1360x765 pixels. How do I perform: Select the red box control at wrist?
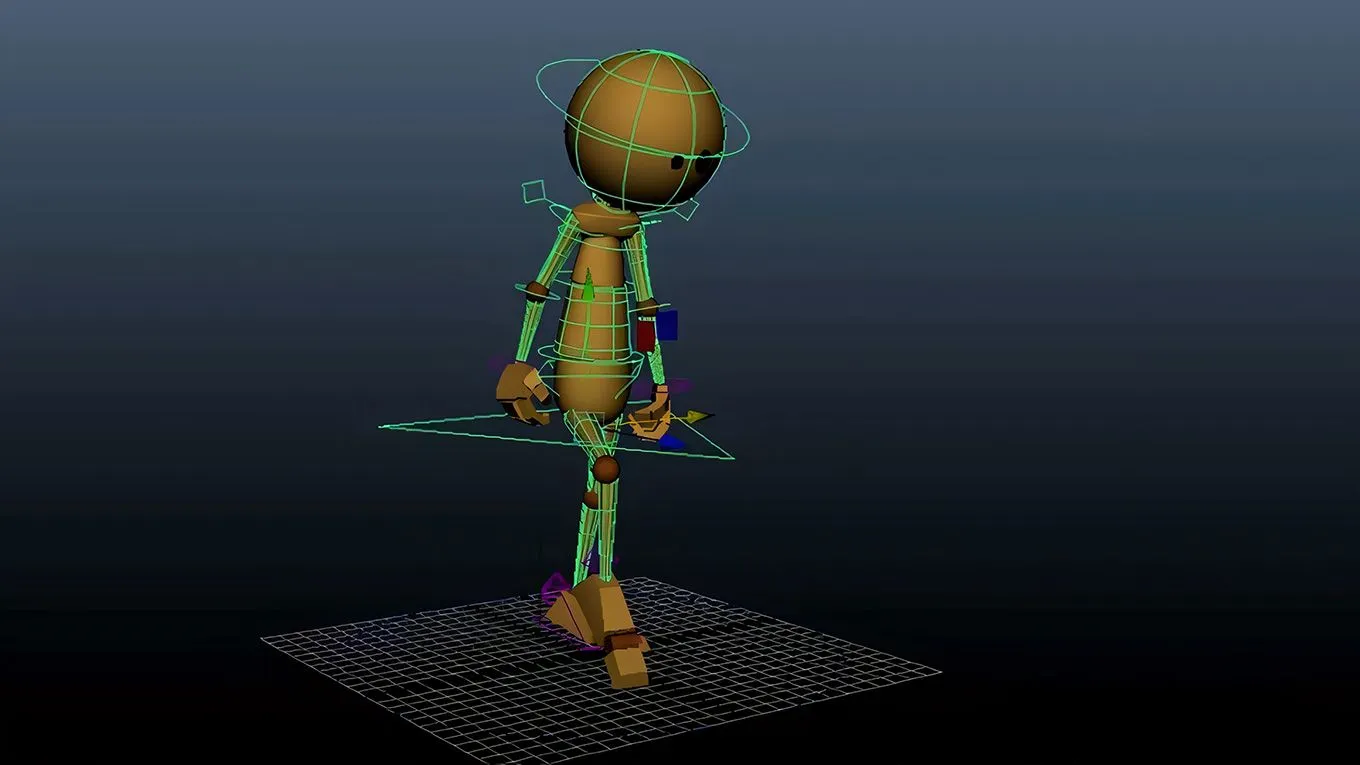(x=646, y=333)
